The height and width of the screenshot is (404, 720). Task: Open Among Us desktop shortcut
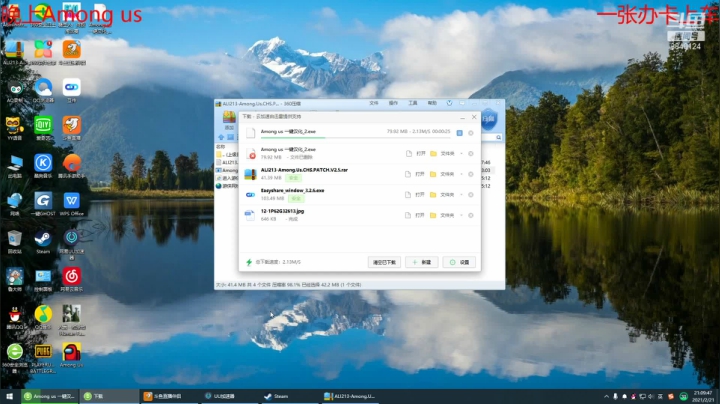(71, 355)
